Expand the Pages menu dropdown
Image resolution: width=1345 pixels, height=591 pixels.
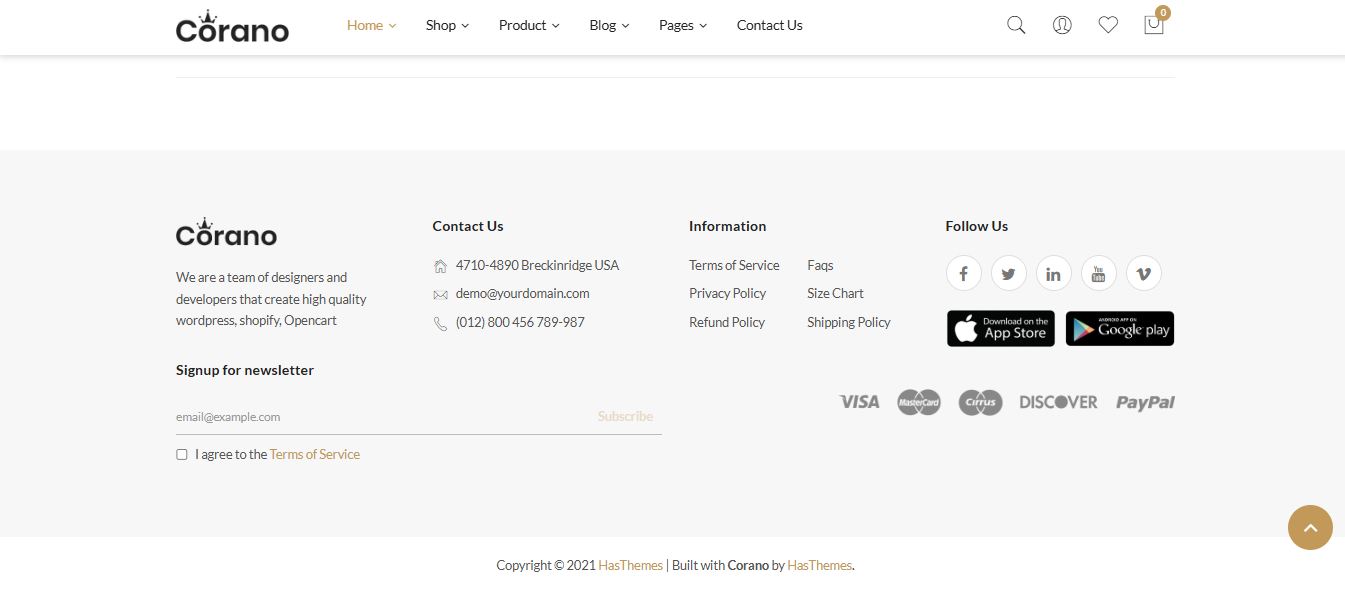683,25
